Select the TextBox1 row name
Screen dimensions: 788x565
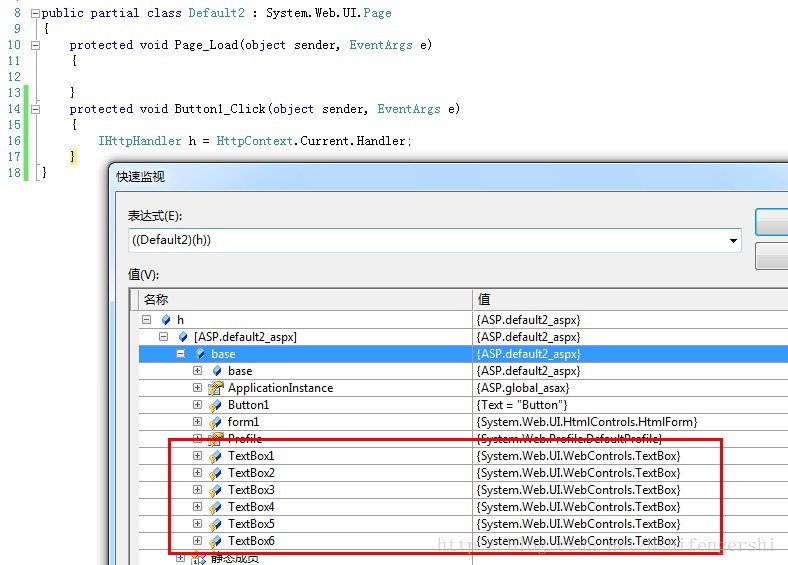251,456
